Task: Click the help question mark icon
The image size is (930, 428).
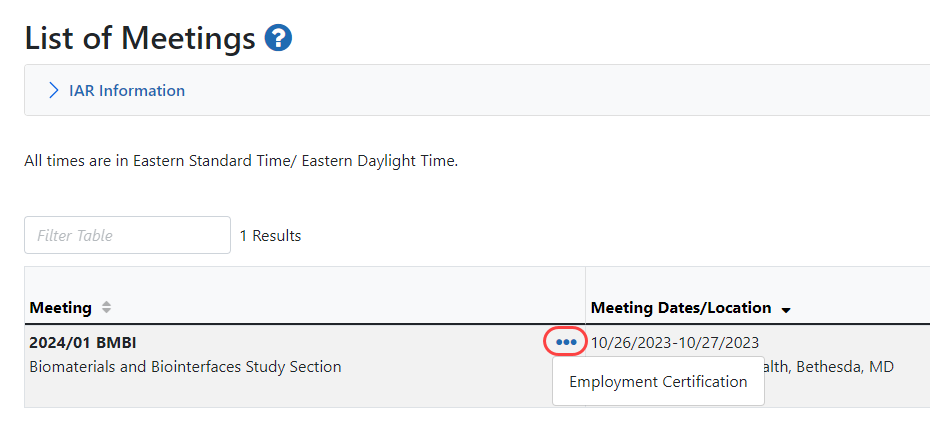Action: [x=278, y=39]
